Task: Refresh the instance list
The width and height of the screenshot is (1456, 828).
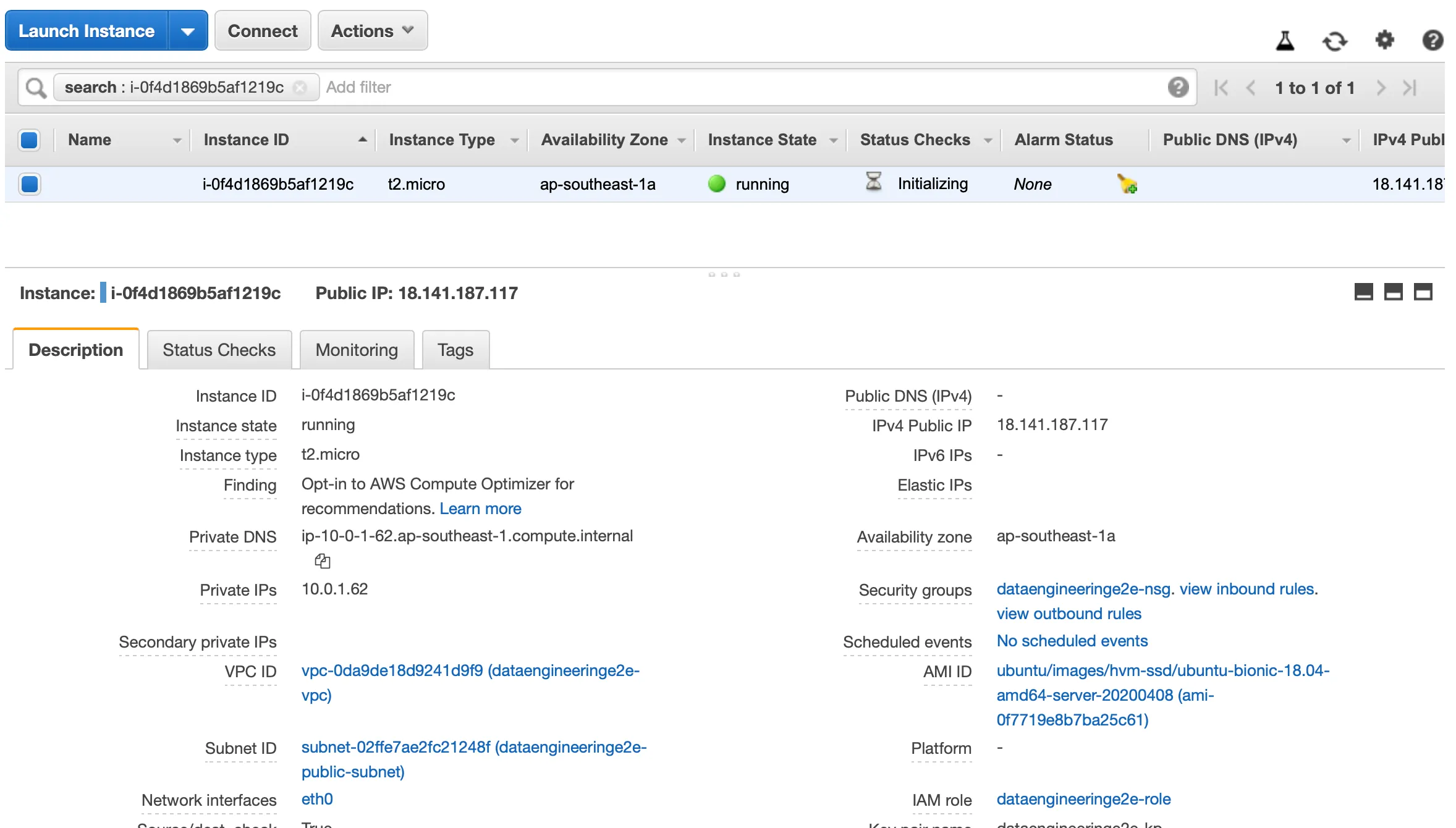Action: [x=1334, y=41]
